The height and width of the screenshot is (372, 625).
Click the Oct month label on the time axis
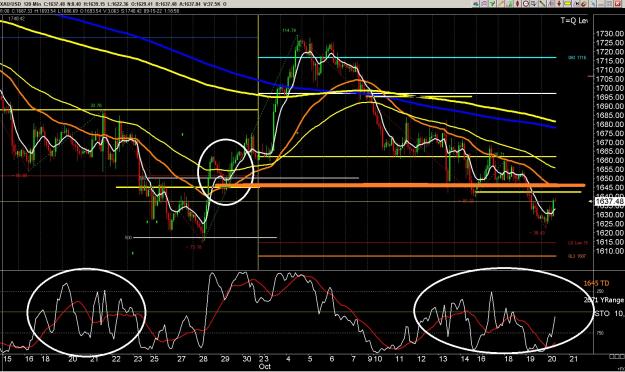tap(265, 366)
